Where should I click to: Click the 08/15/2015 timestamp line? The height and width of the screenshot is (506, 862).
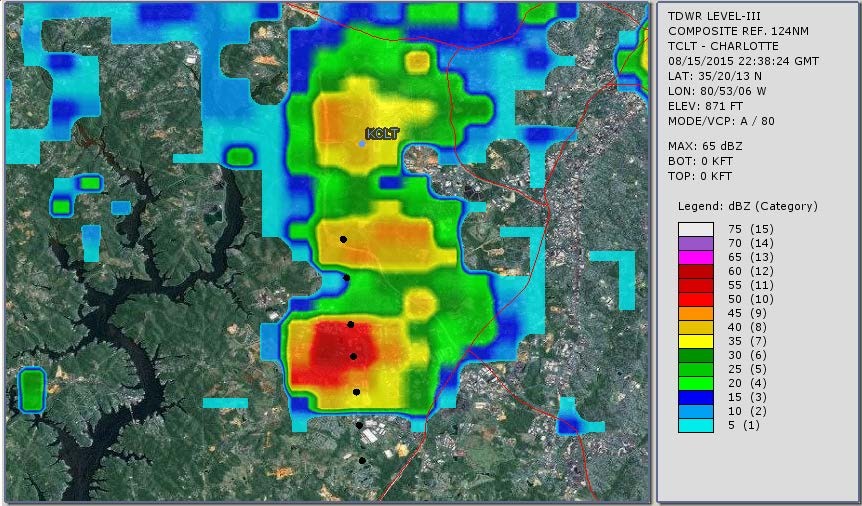pyautogui.click(x=743, y=61)
